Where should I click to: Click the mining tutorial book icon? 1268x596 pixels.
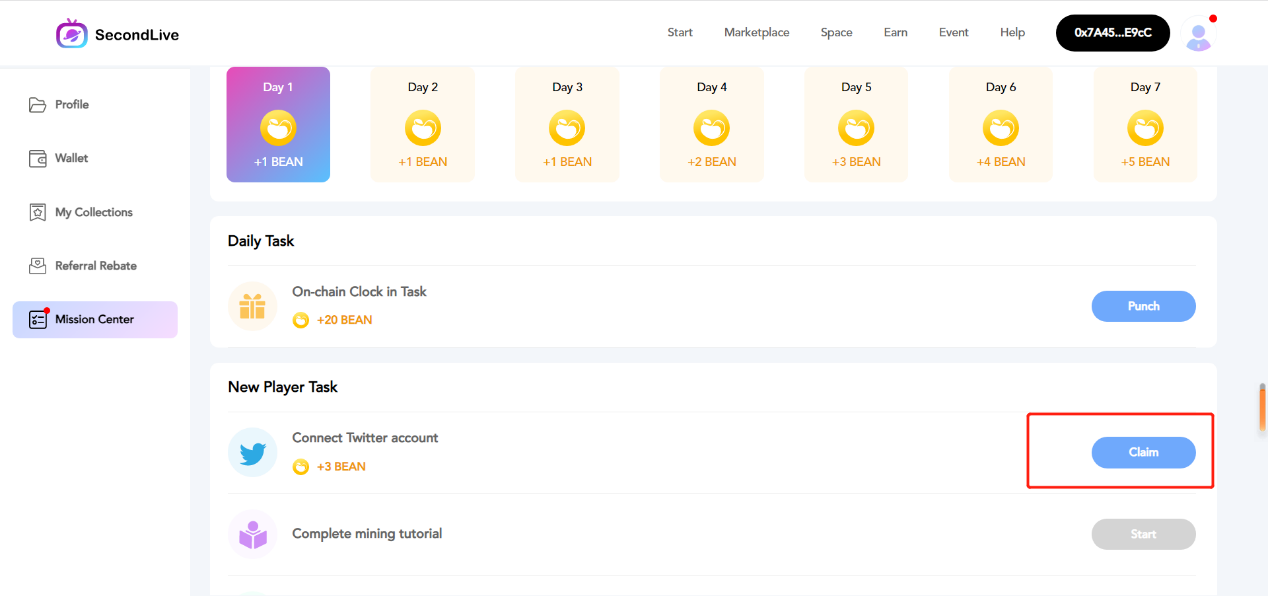tap(253, 535)
